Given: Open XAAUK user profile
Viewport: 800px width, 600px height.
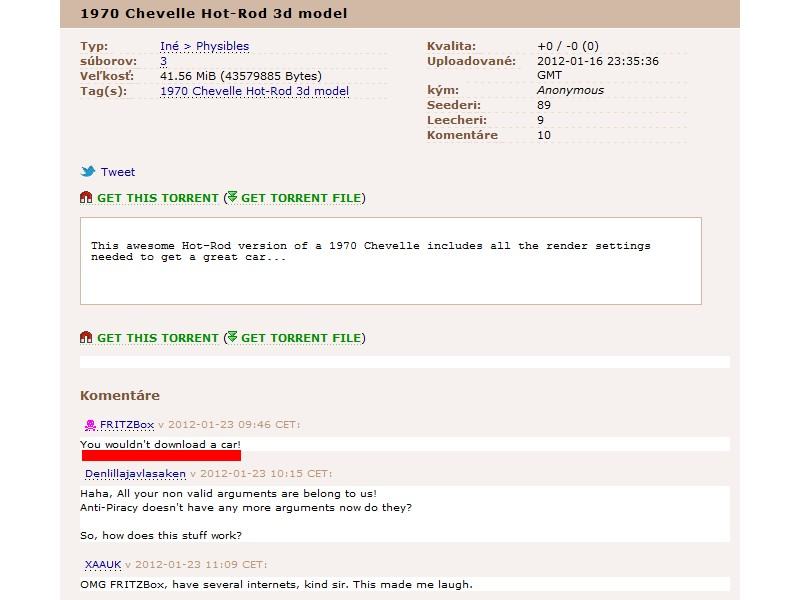Looking at the screenshot, I should pos(103,564).
